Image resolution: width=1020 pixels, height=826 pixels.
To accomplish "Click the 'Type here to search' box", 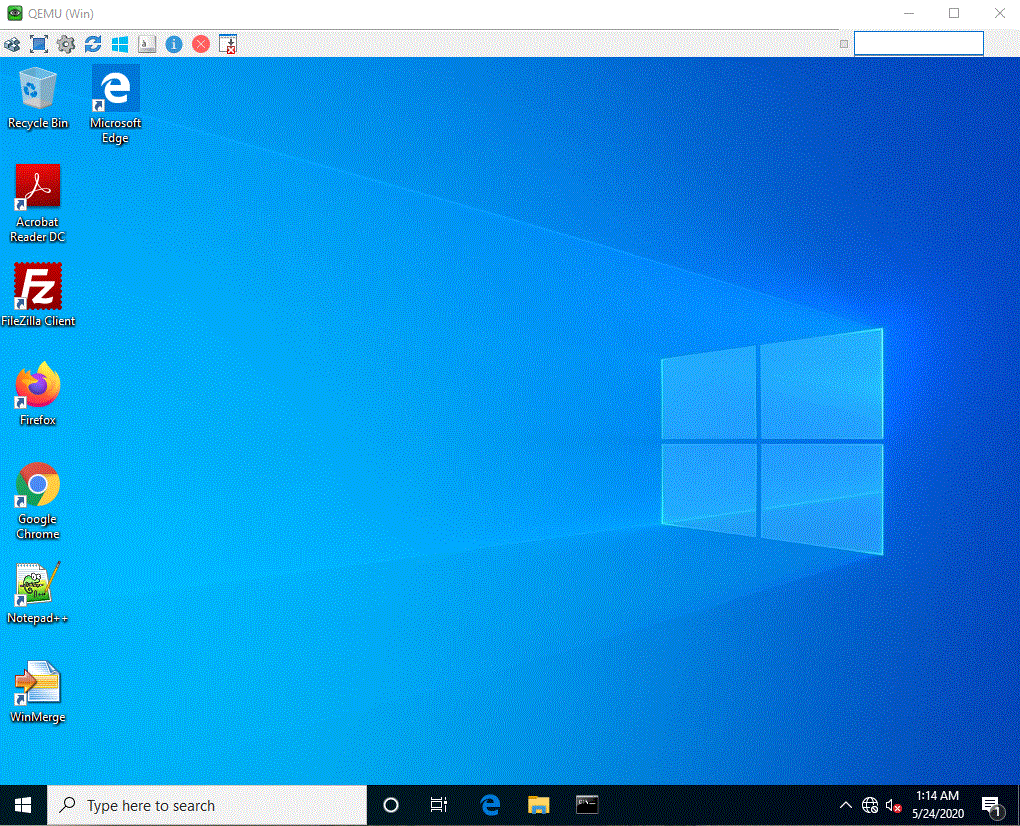I will point(207,805).
